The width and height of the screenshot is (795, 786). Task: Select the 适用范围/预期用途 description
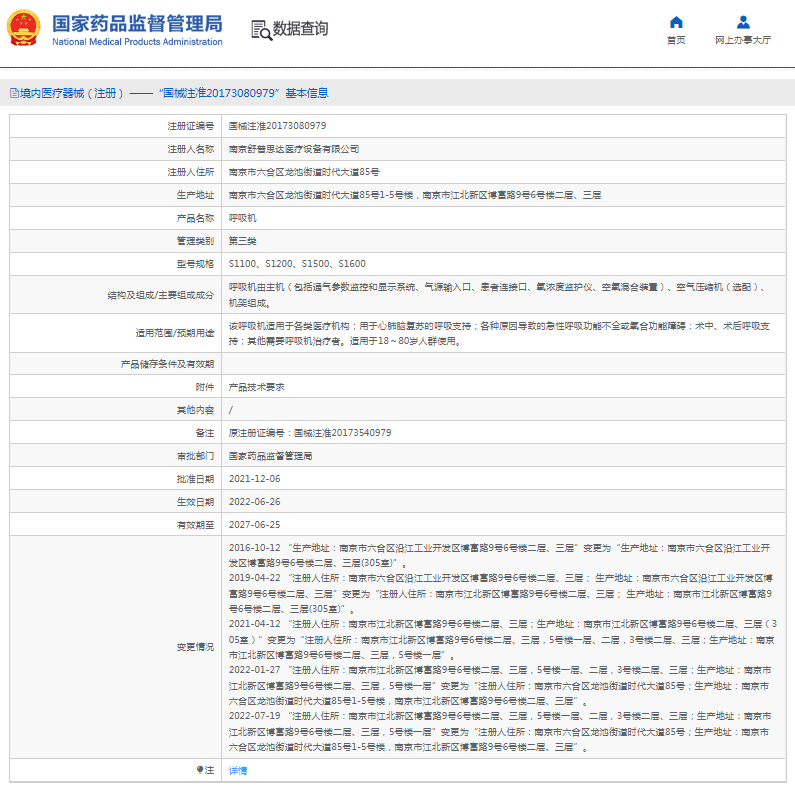coord(499,333)
